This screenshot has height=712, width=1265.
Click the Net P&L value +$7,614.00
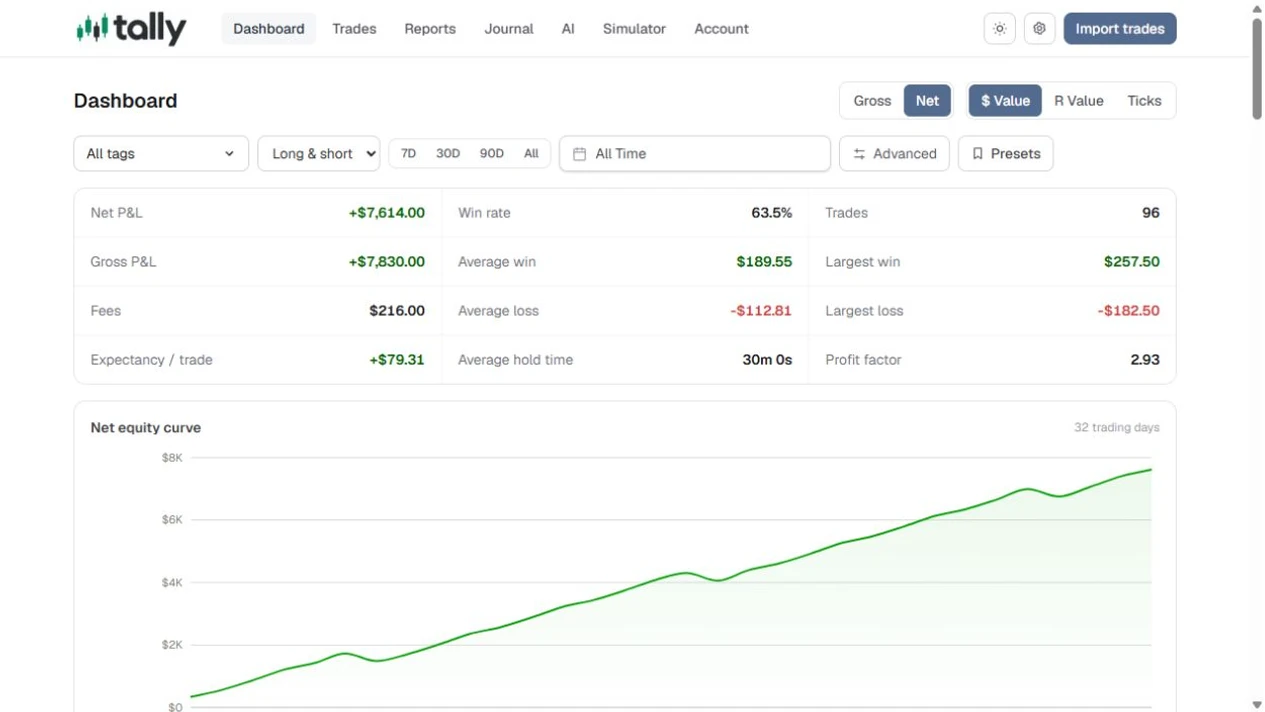[387, 213]
